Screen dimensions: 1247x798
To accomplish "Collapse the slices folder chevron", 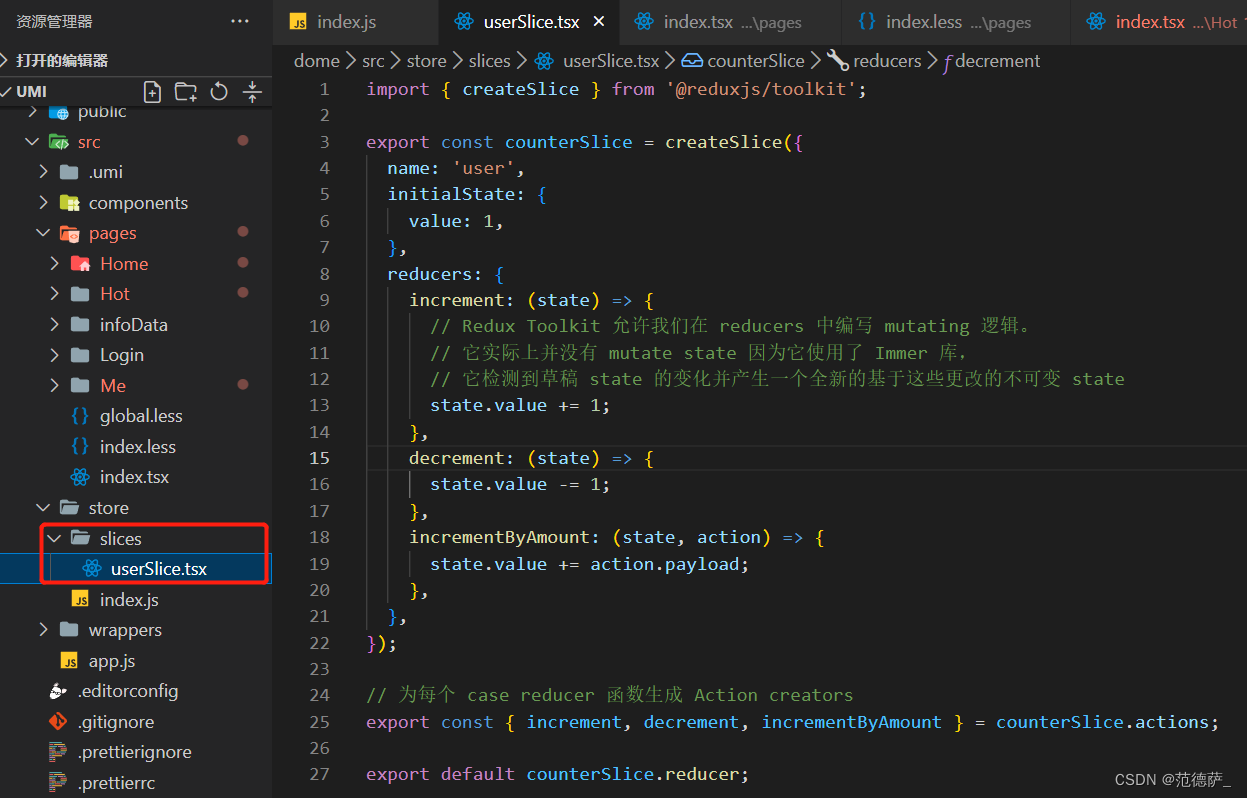I will (x=54, y=538).
